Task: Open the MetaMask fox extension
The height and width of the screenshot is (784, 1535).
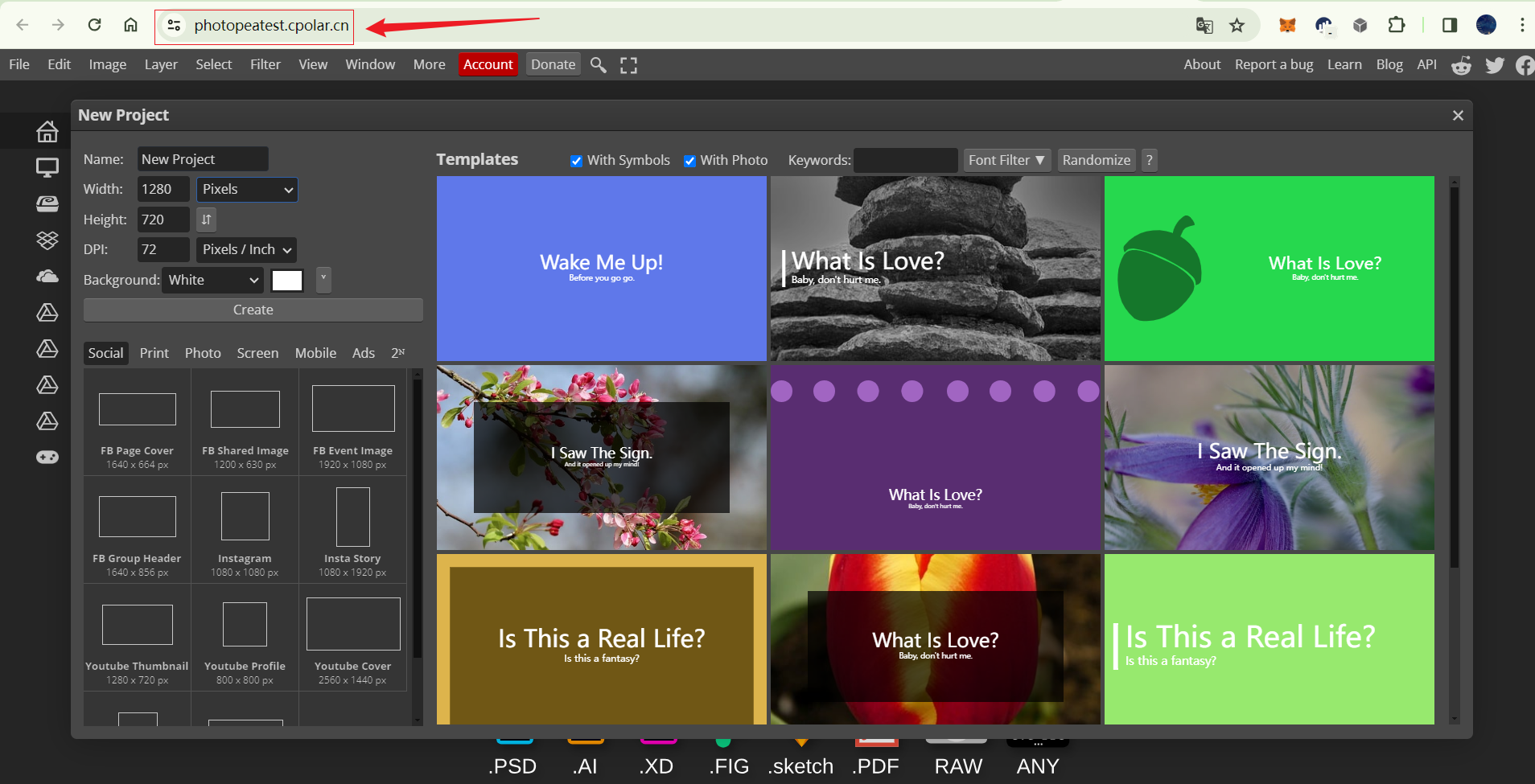Action: (x=1287, y=25)
